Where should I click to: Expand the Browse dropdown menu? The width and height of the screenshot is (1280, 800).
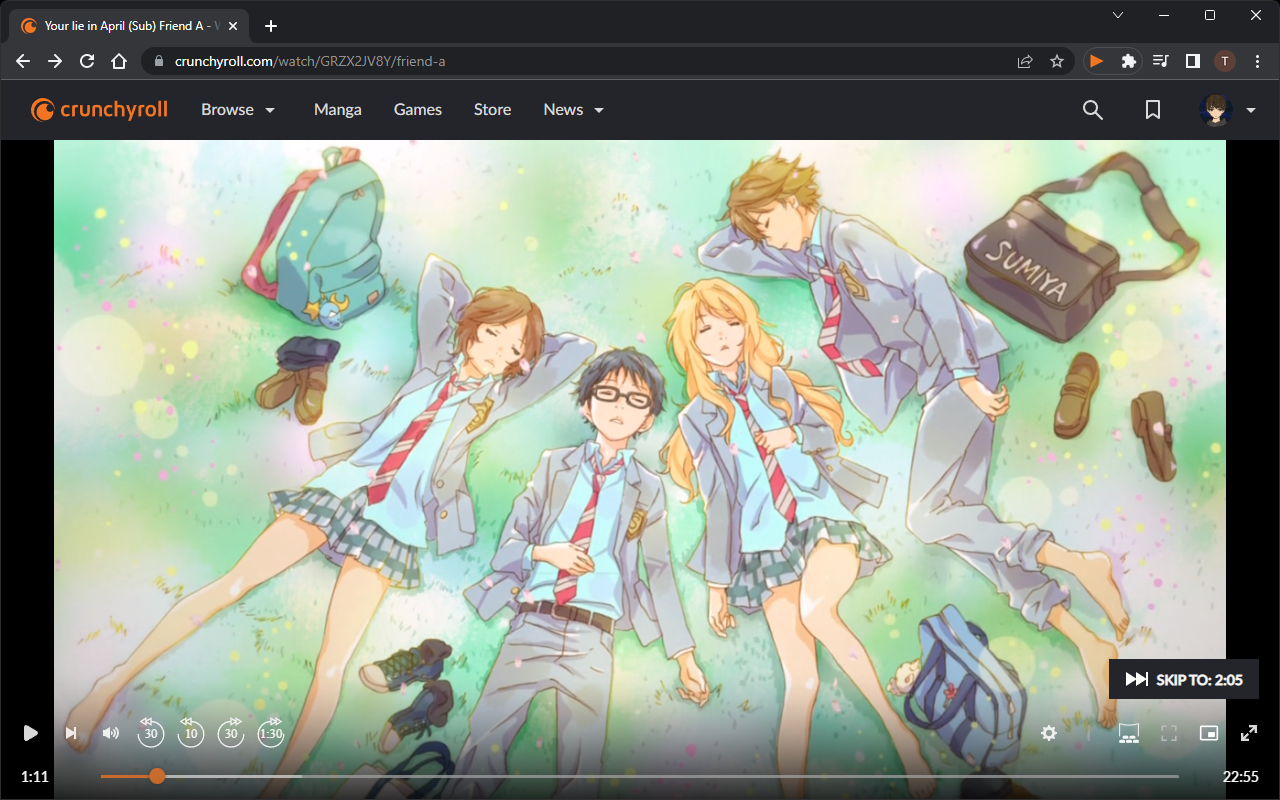coord(238,110)
